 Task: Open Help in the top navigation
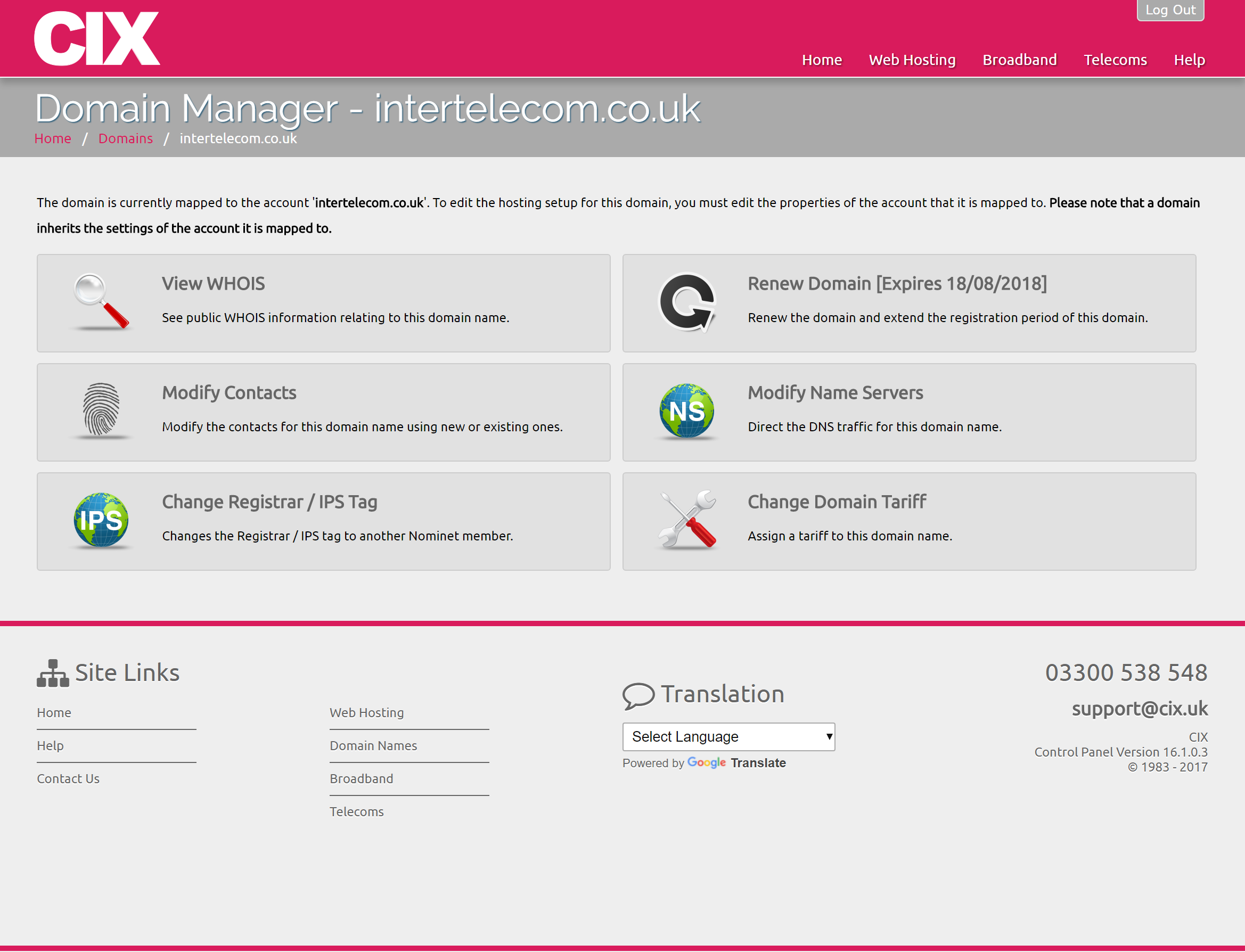coord(1189,60)
